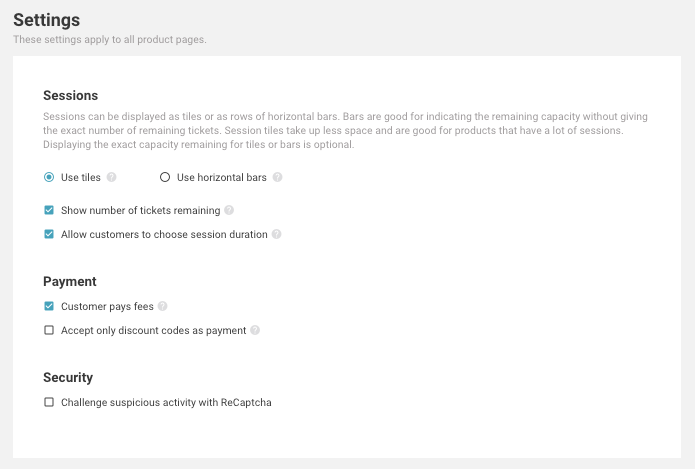Click the Sessions section heading

point(70,95)
